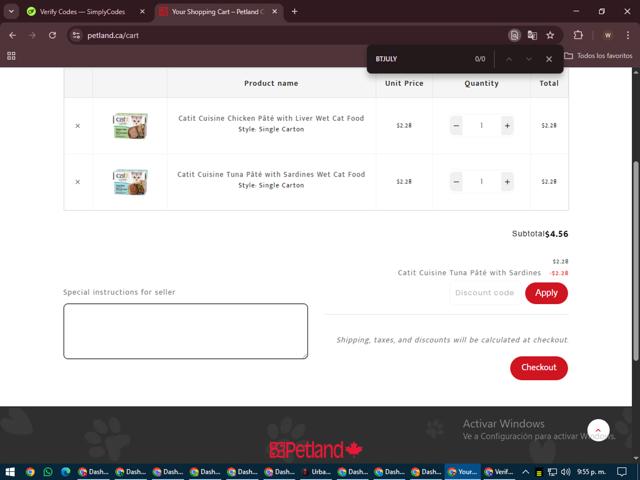This screenshot has width=640, height=480.
Task: Click the BTJULY find text field
Action: [x=420, y=59]
